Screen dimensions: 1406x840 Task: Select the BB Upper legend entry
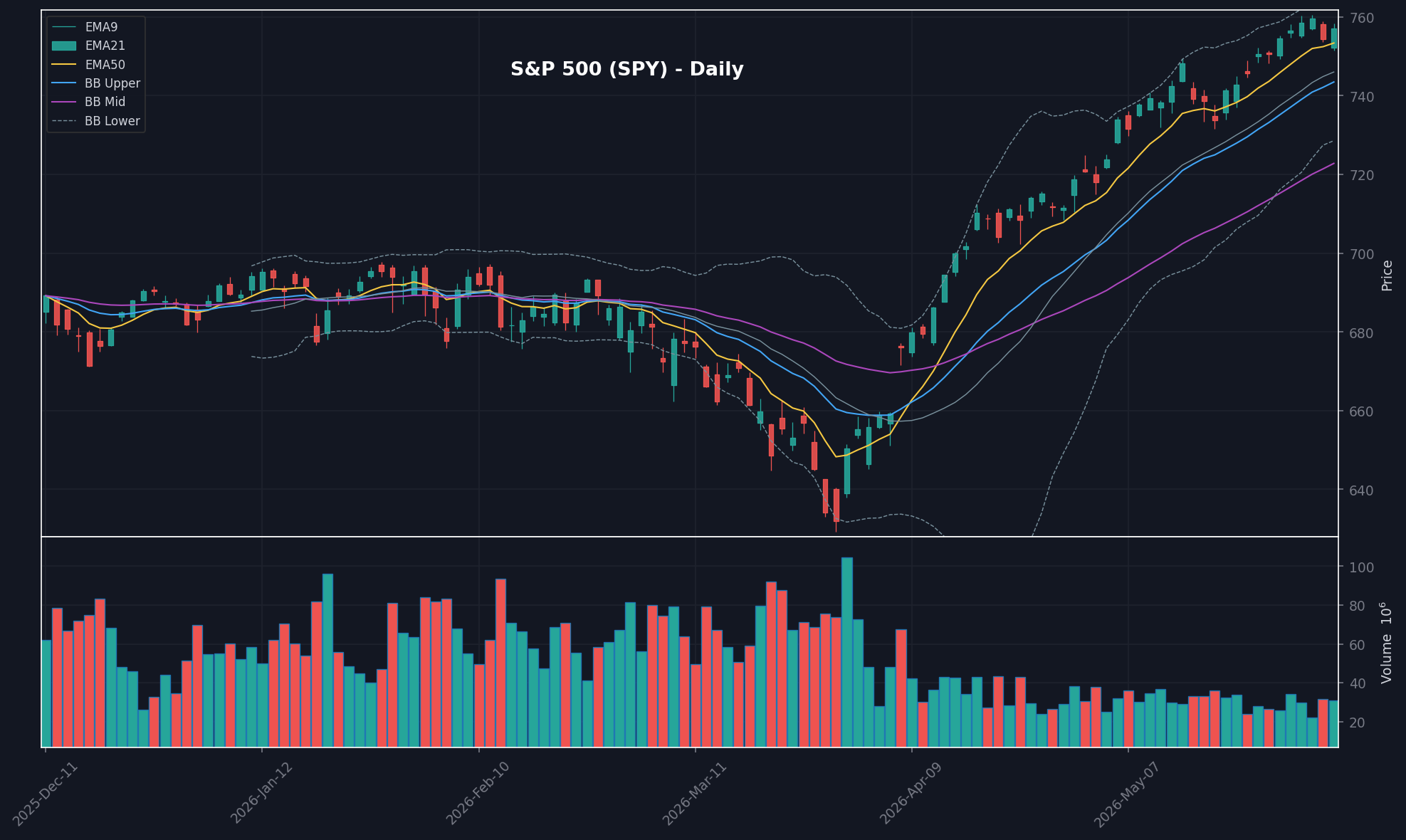pos(96,83)
